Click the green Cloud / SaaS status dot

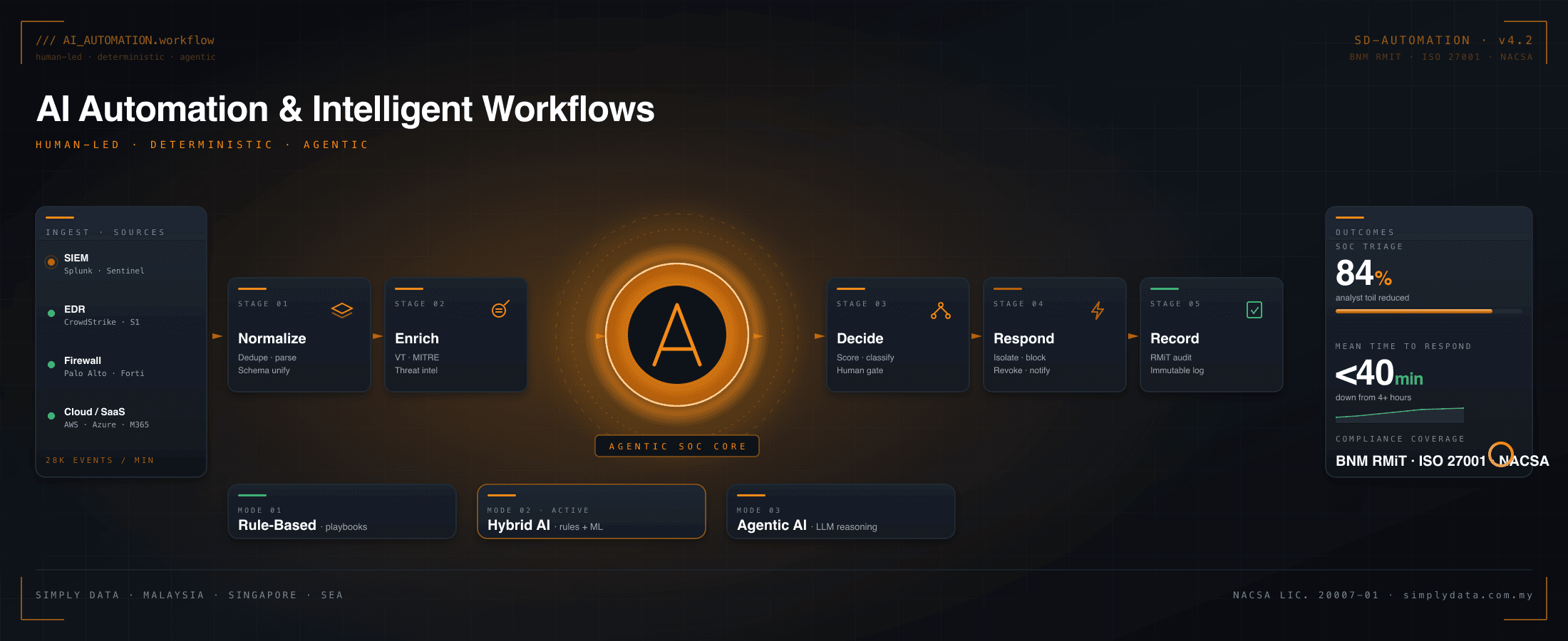51,416
